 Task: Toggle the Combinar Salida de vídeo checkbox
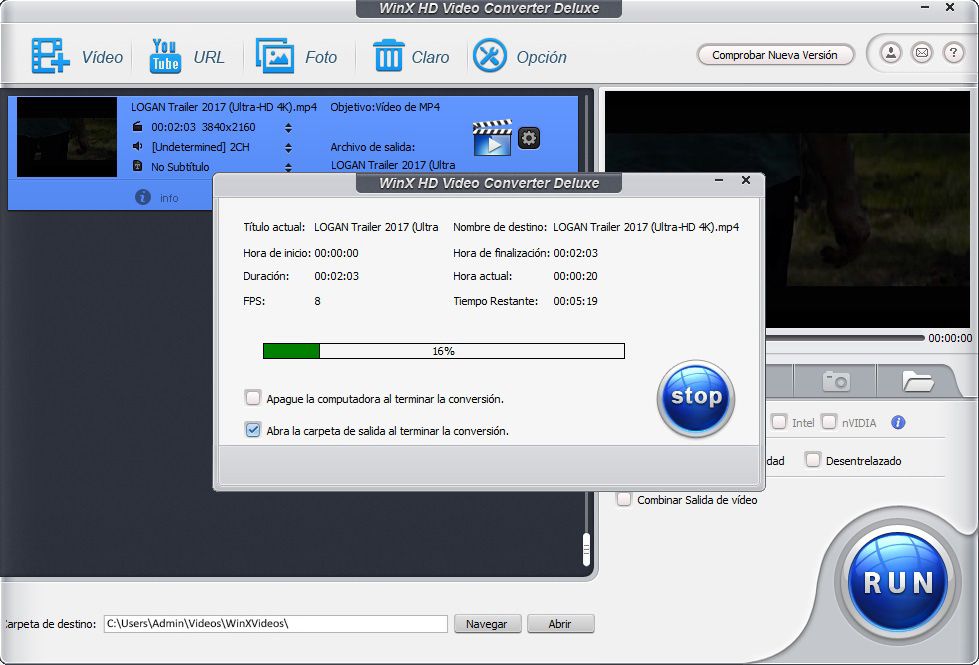point(624,499)
